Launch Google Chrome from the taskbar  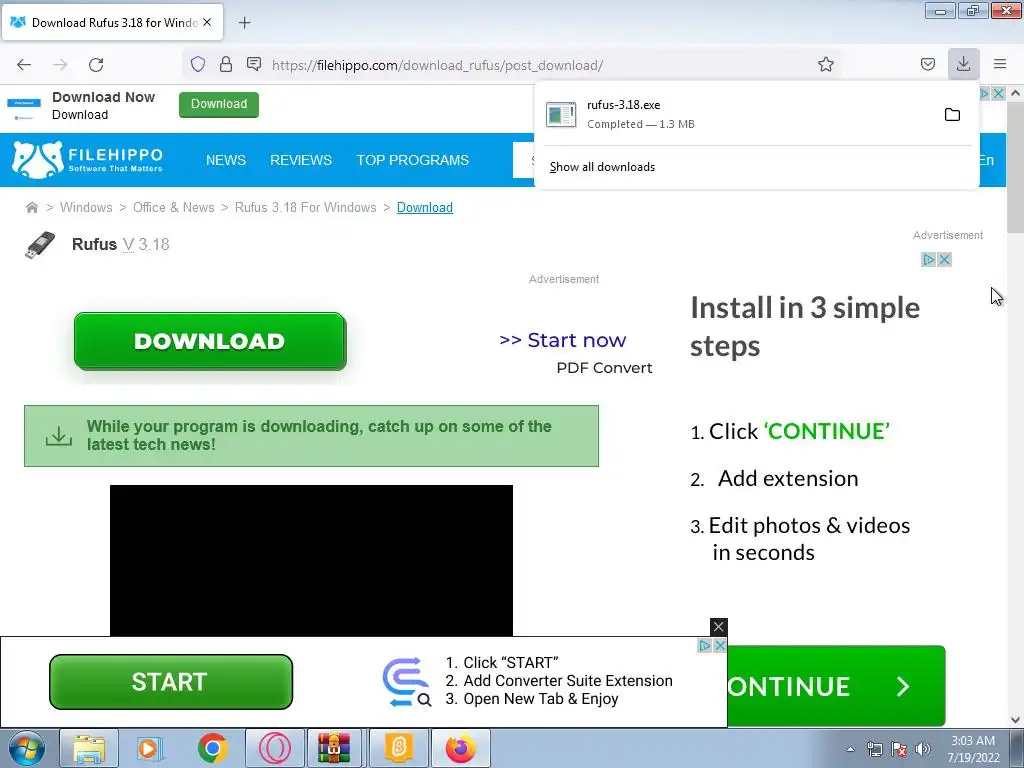tap(212, 748)
